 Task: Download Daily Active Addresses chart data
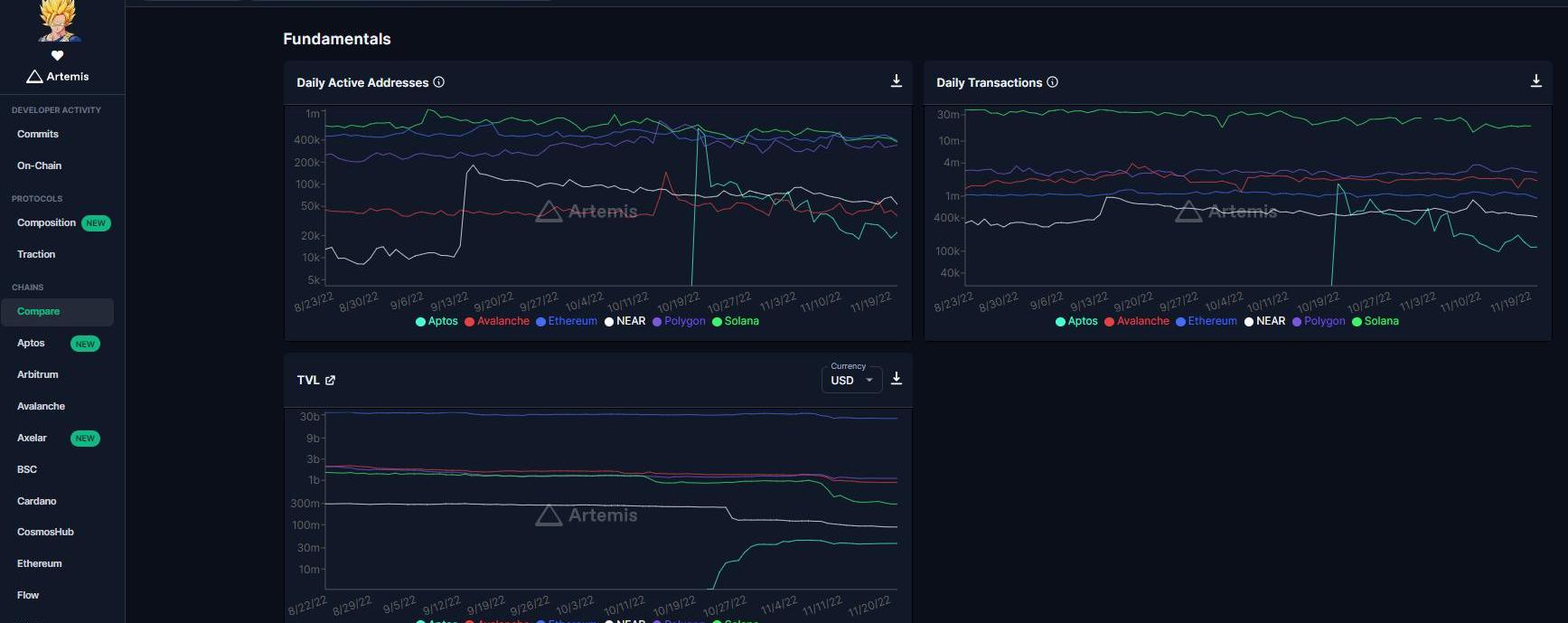896,81
